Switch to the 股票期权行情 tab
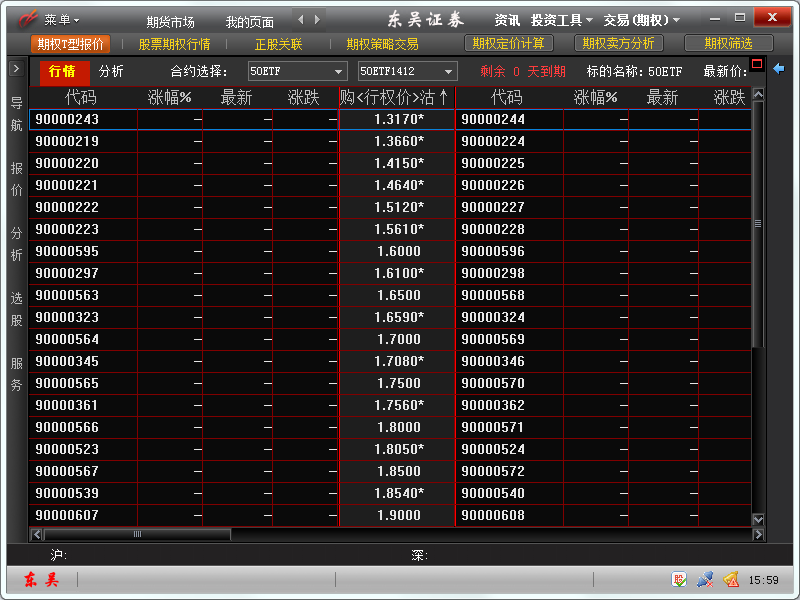Screen dimensions: 800x600 click(x=174, y=44)
